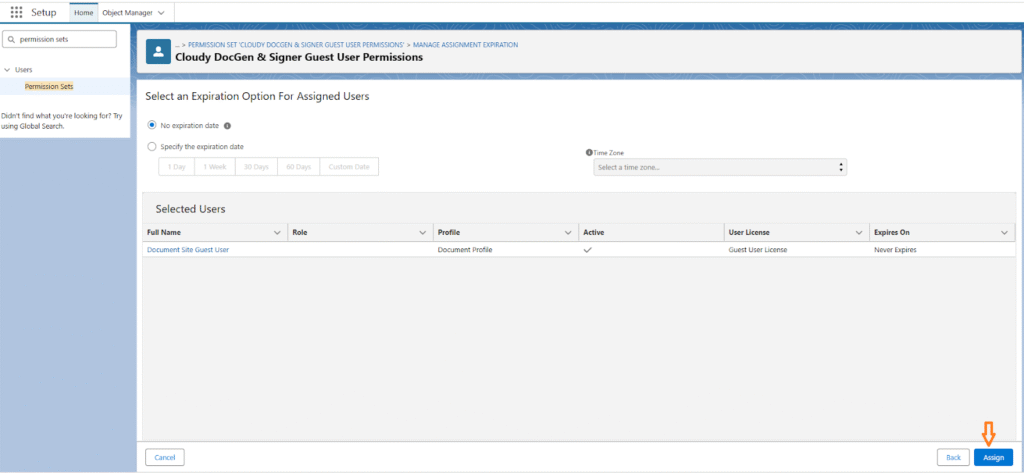
Task: Select Permission Sets in the sidebar
Action: (x=49, y=86)
